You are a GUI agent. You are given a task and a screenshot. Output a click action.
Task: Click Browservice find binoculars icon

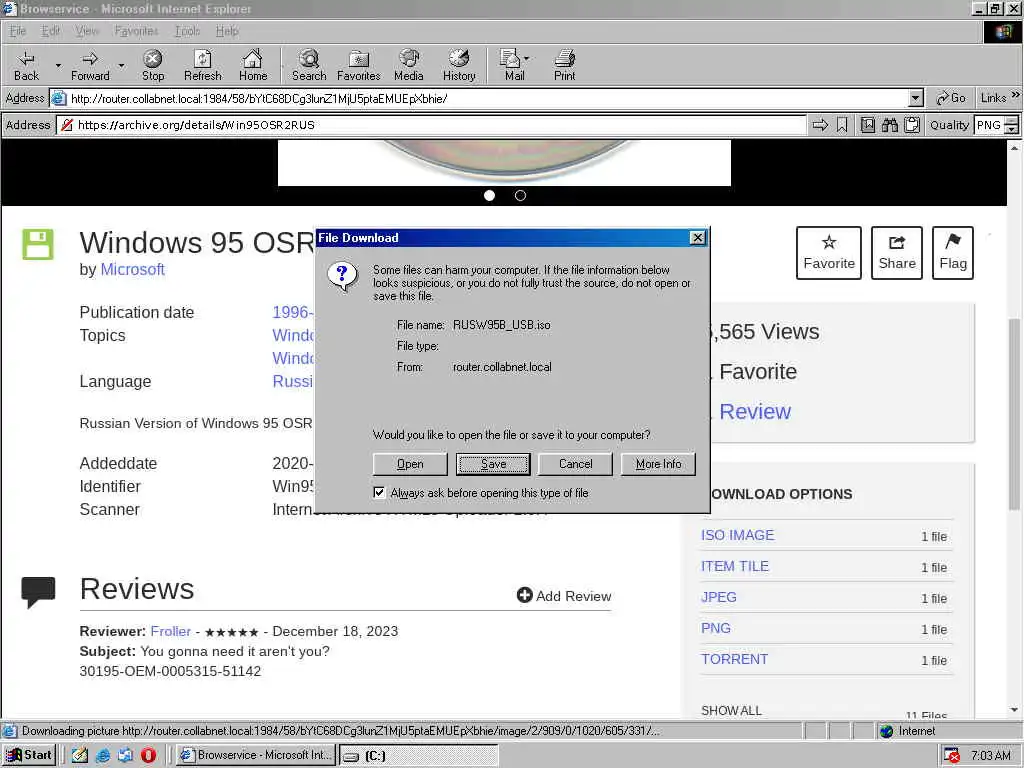pyautogui.click(x=889, y=125)
